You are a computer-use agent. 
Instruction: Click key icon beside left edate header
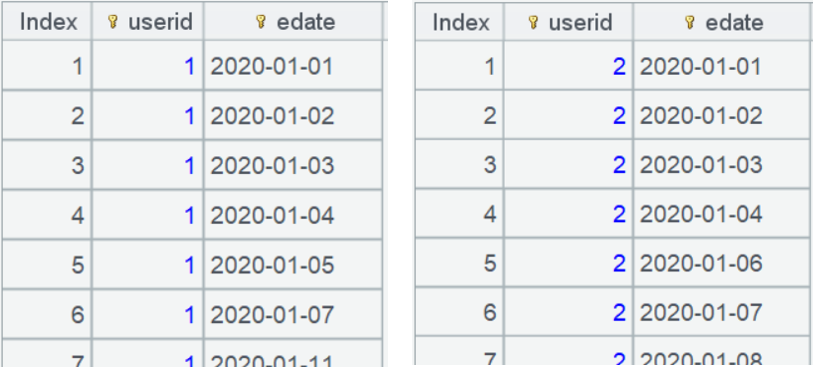pos(261,21)
